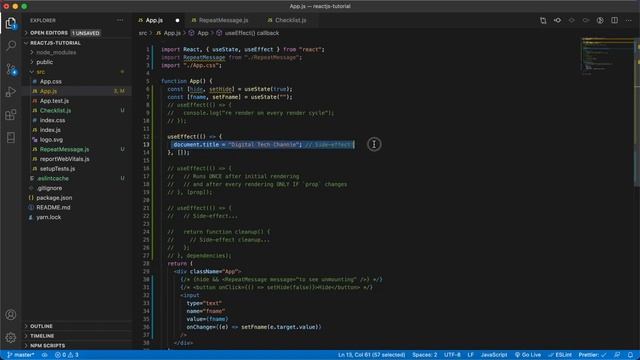Click the master branch status item
Image resolution: width=640 pixels, height=360 pixels.
coord(21,355)
